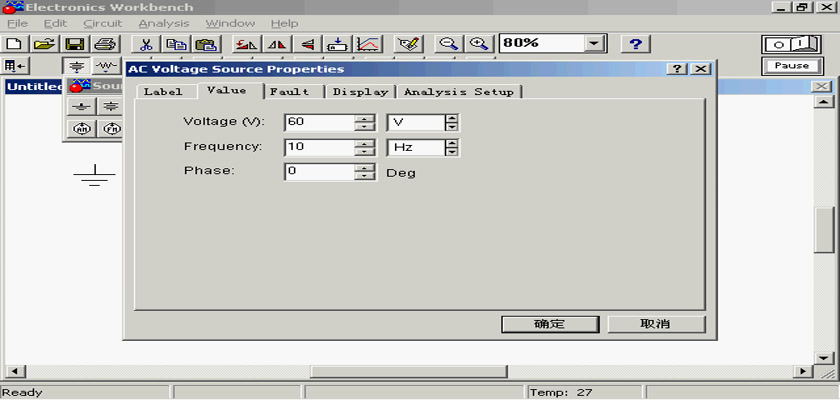This screenshot has width=840, height=400.
Task: Flip the simulation power switch
Action: 791,44
